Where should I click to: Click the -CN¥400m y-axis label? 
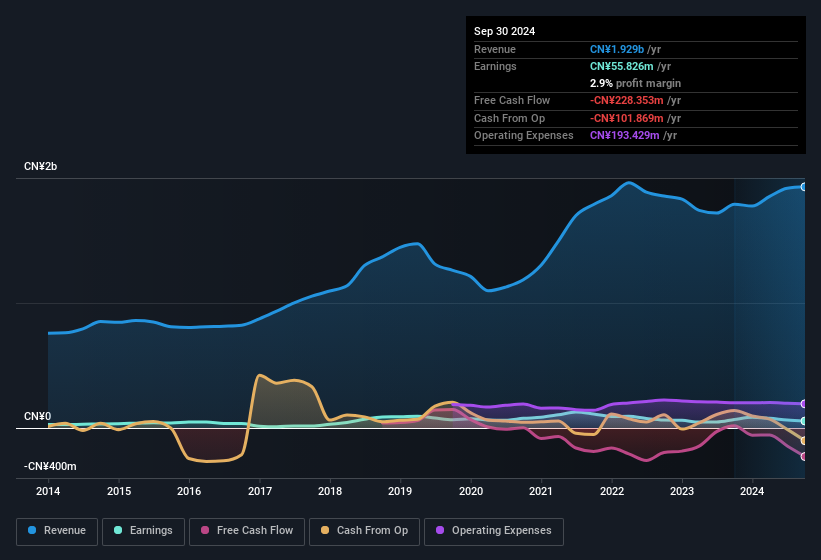[x=50, y=466]
